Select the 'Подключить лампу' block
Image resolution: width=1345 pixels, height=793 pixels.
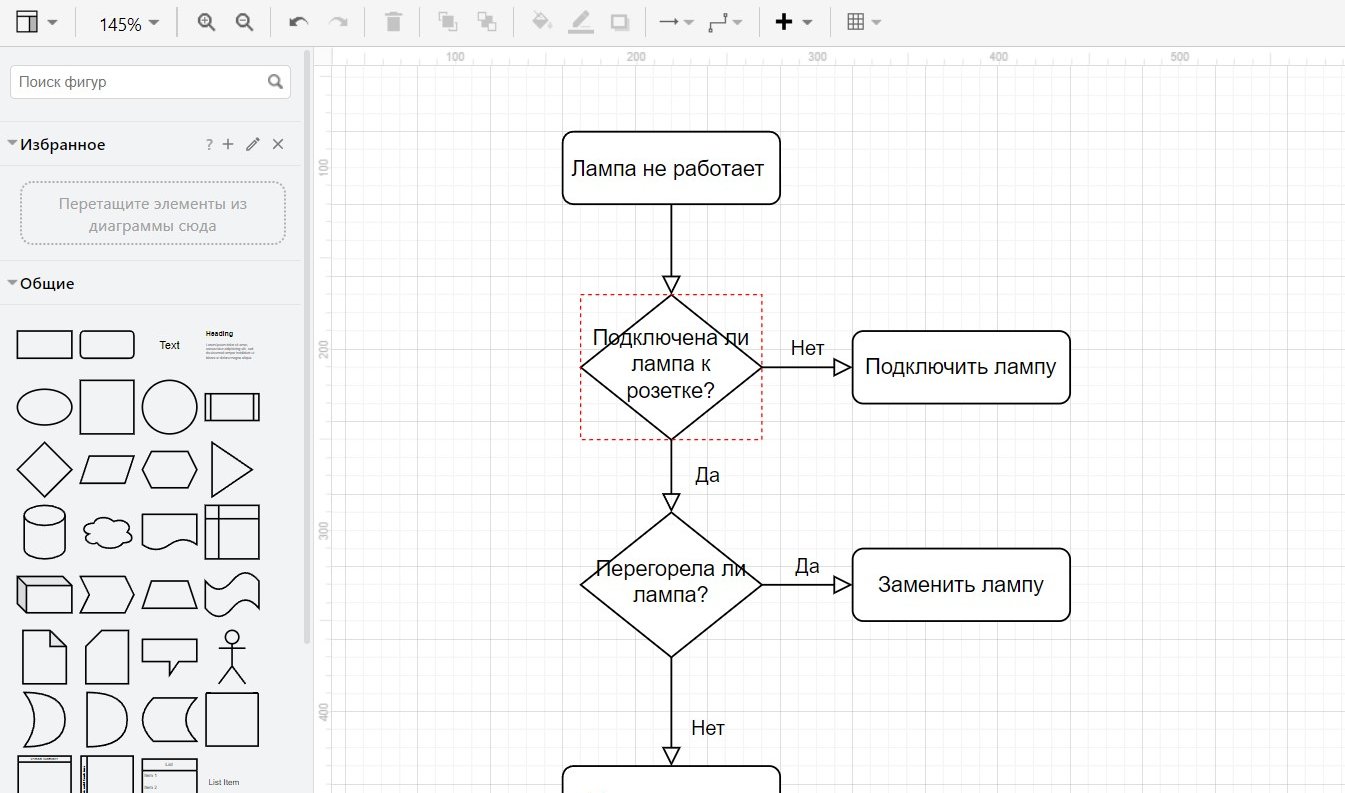pyautogui.click(x=961, y=367)
